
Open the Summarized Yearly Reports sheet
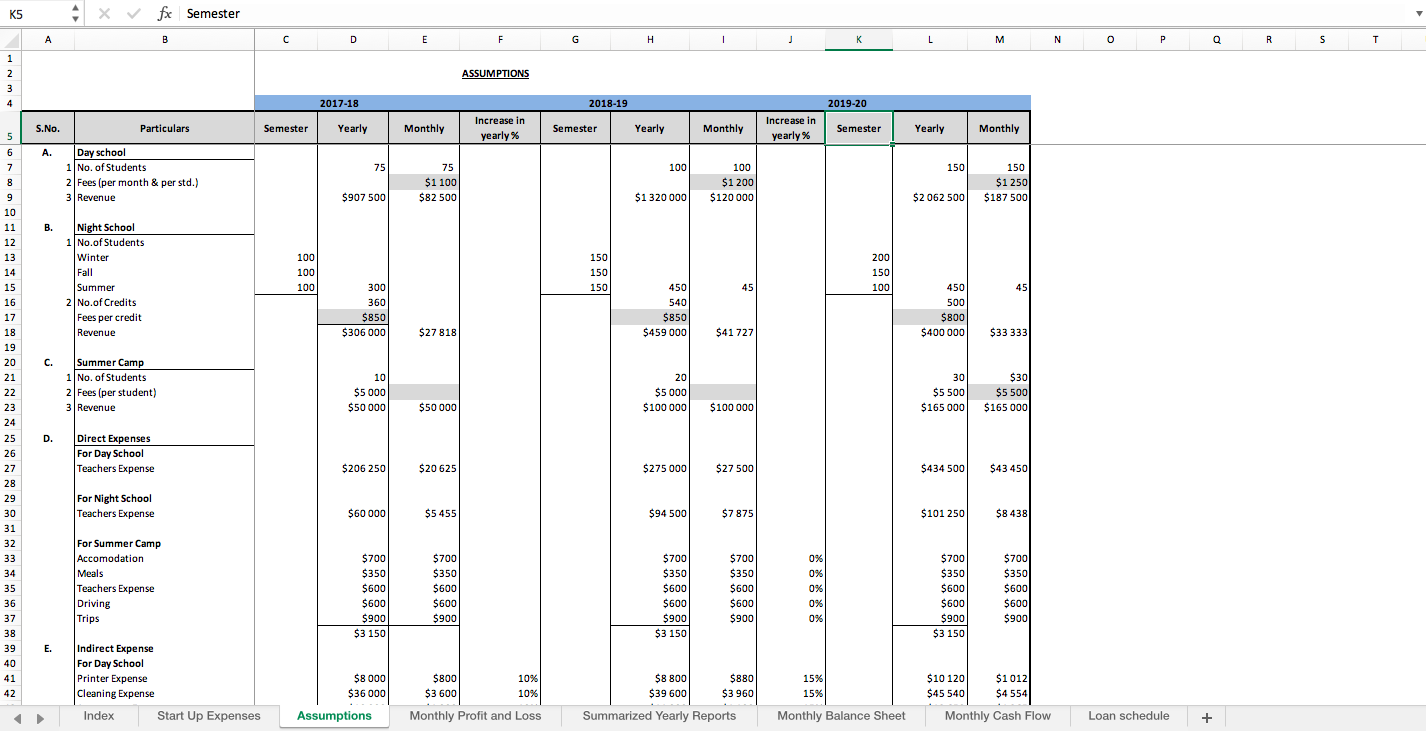coord(659,716)
